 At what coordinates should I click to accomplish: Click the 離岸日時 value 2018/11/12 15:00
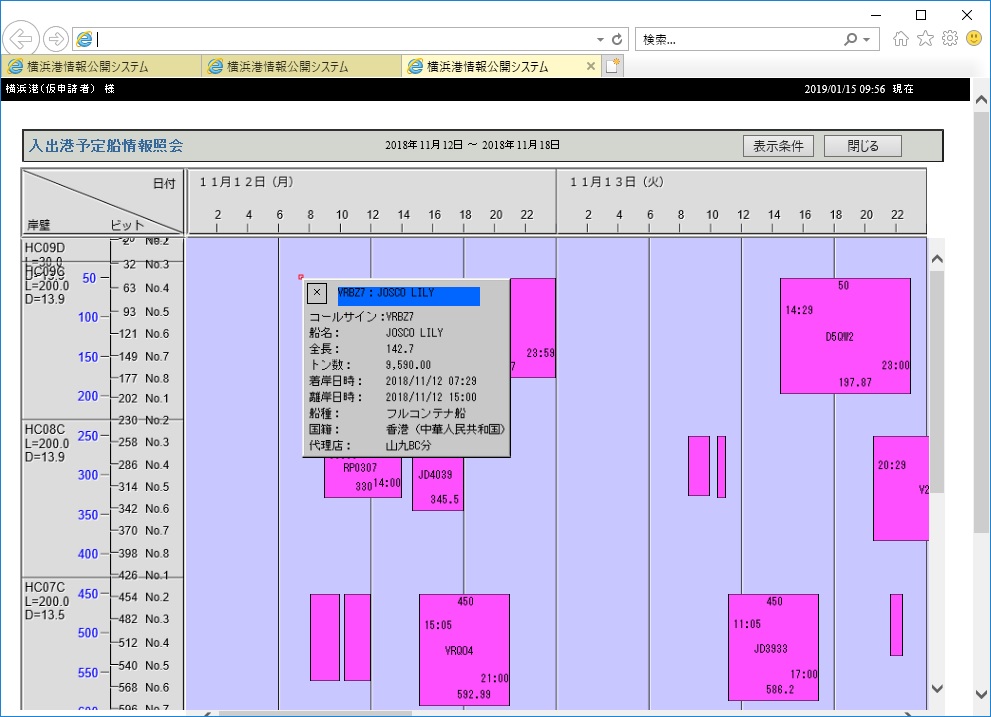tap(431, 397)
